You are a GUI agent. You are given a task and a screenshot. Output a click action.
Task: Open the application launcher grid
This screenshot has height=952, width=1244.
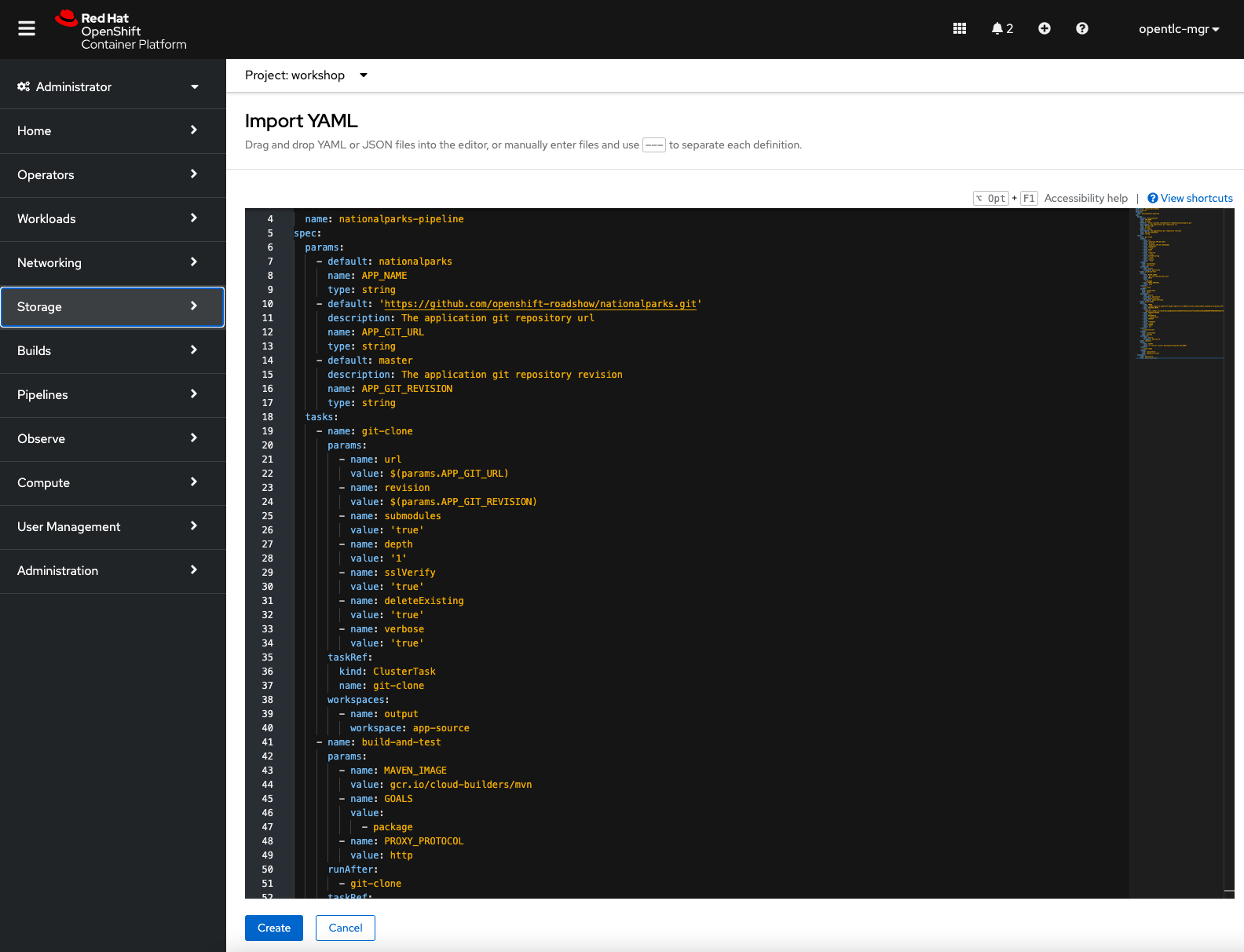[960, 28]
